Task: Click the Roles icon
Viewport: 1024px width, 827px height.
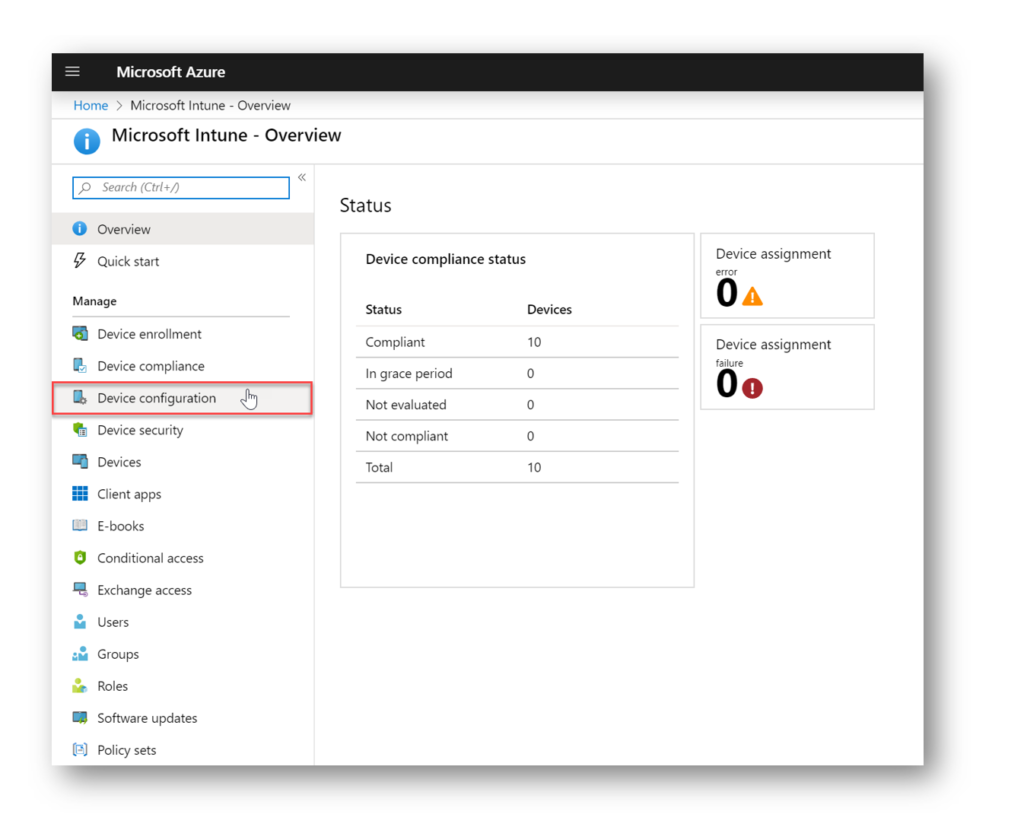Action: click(x=80, y=685)
